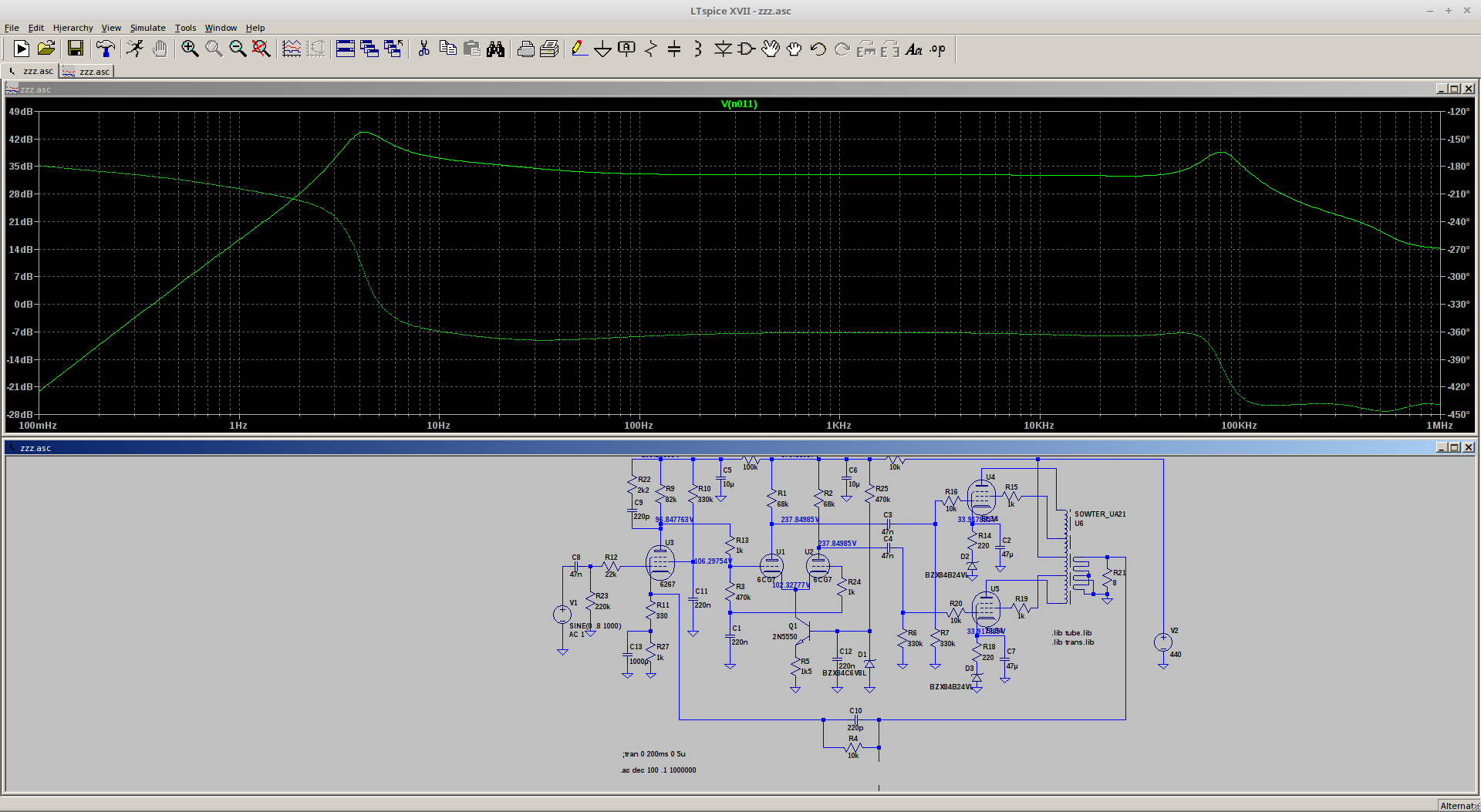This screenshot has height=812, width=1481.
Task: Open the Component gate icon
Action: (746, 49)
